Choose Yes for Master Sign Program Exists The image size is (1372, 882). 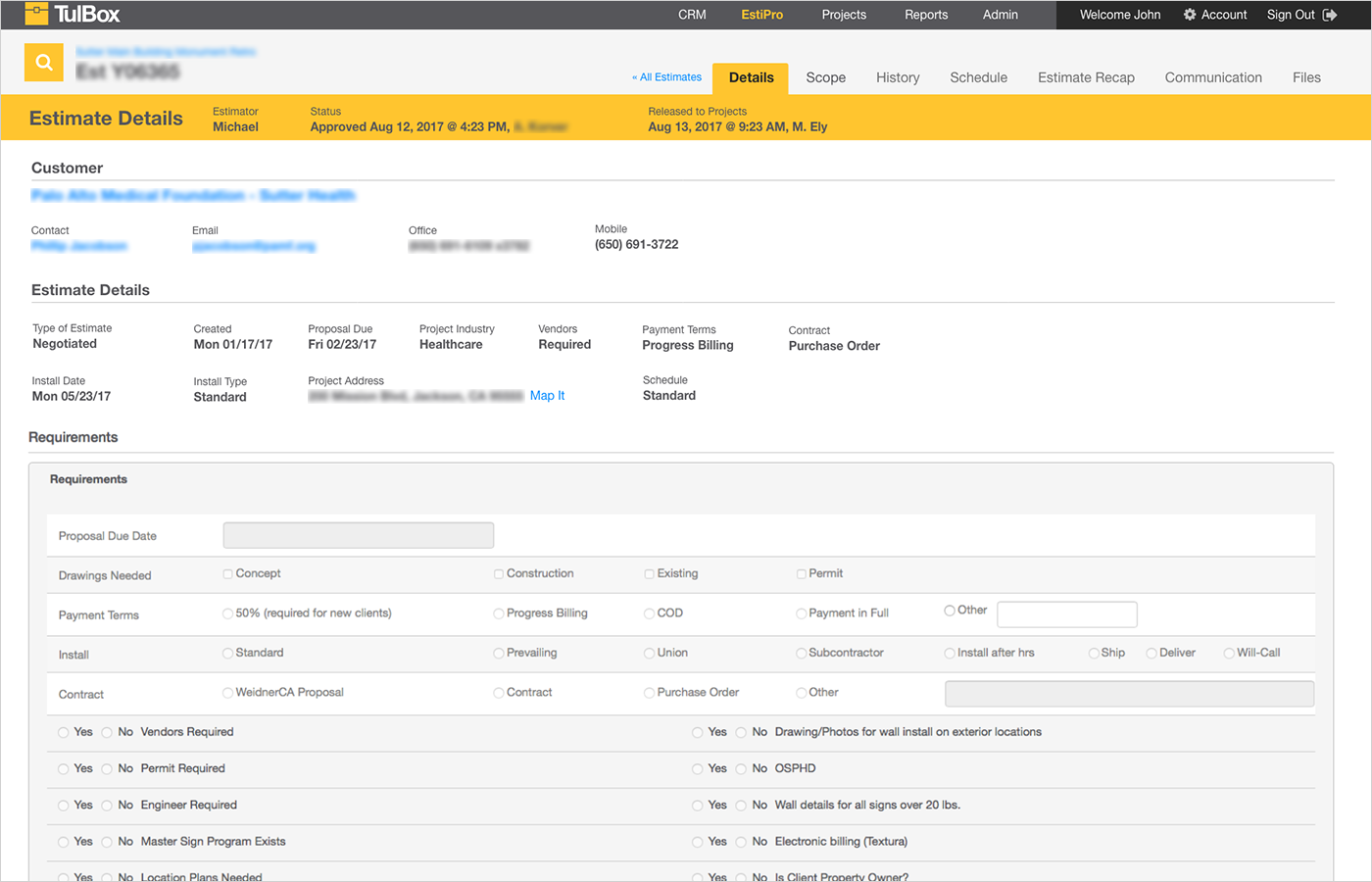[x=64, y=842]
